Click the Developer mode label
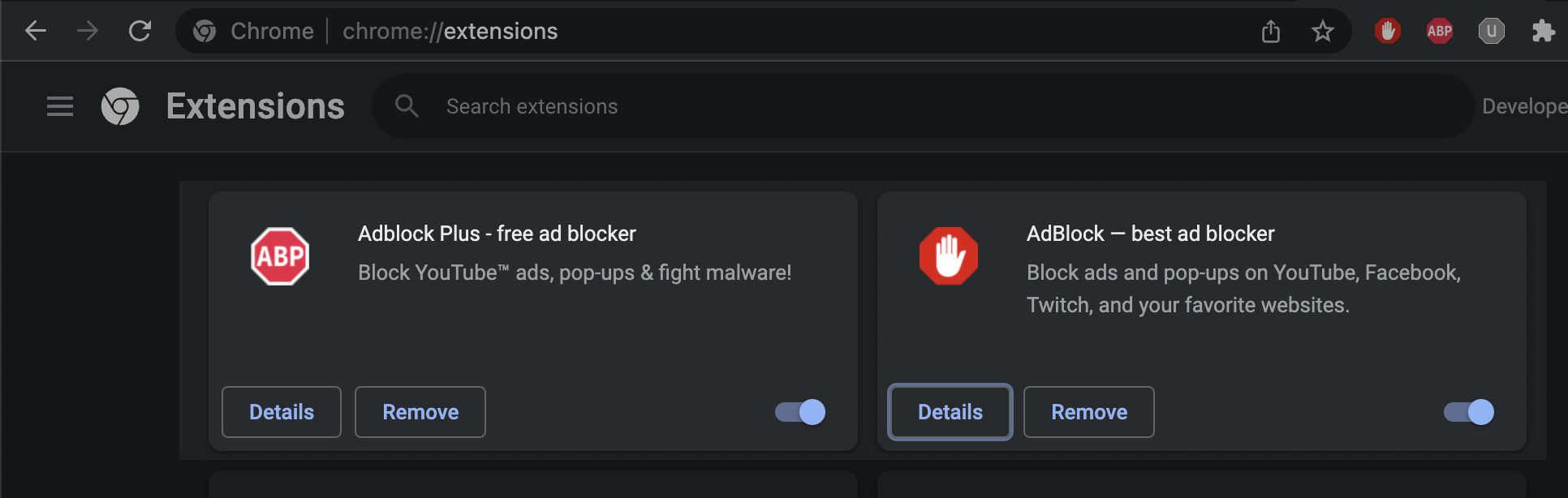This screenshot has width=1568, height=498. coord(1524,106)
